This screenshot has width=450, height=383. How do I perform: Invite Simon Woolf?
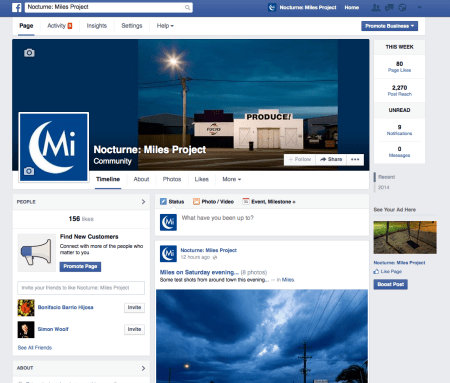[134, 329]
